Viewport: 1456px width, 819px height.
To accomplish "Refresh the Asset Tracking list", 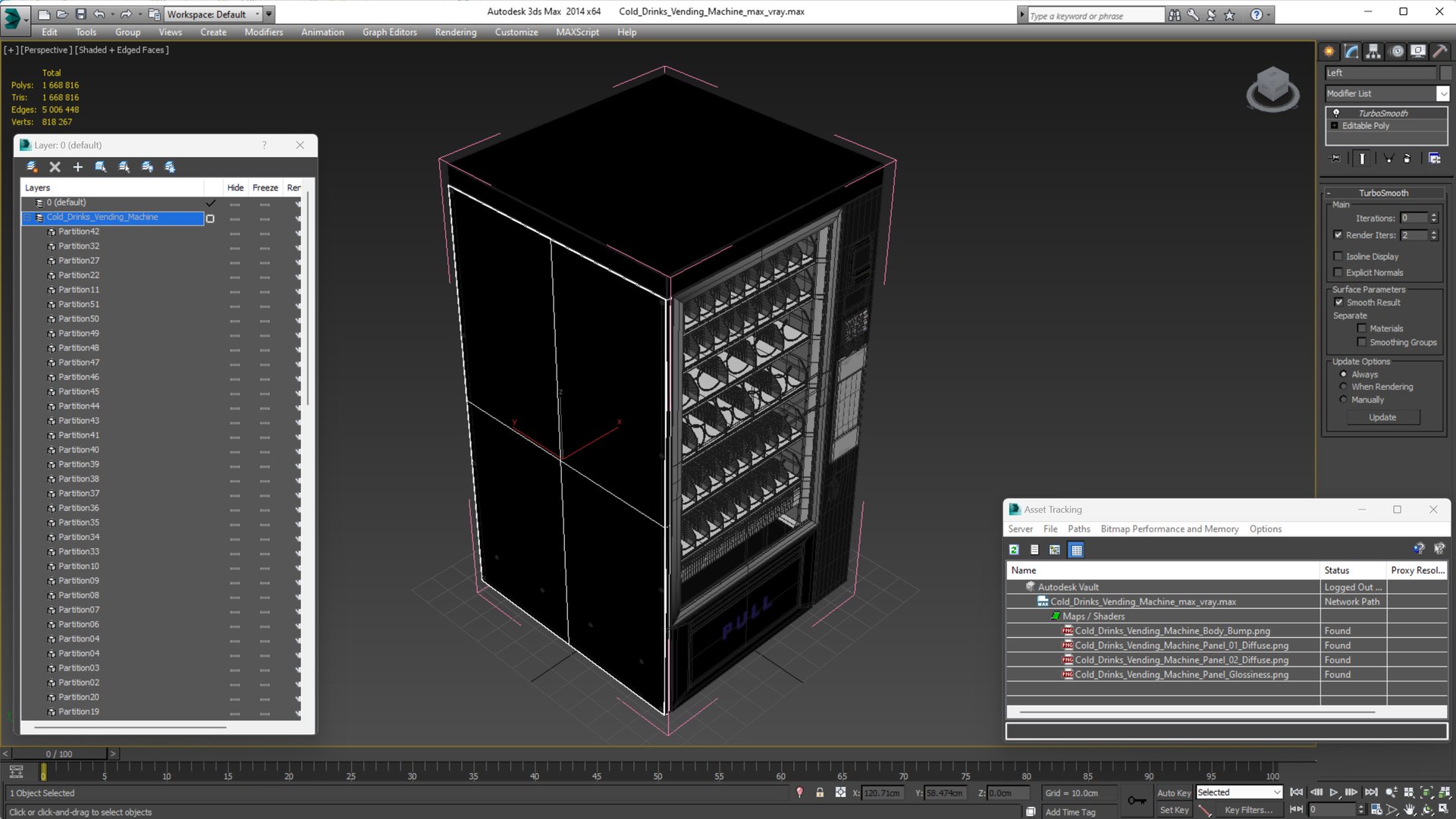I will click(x=1014, y=550).
